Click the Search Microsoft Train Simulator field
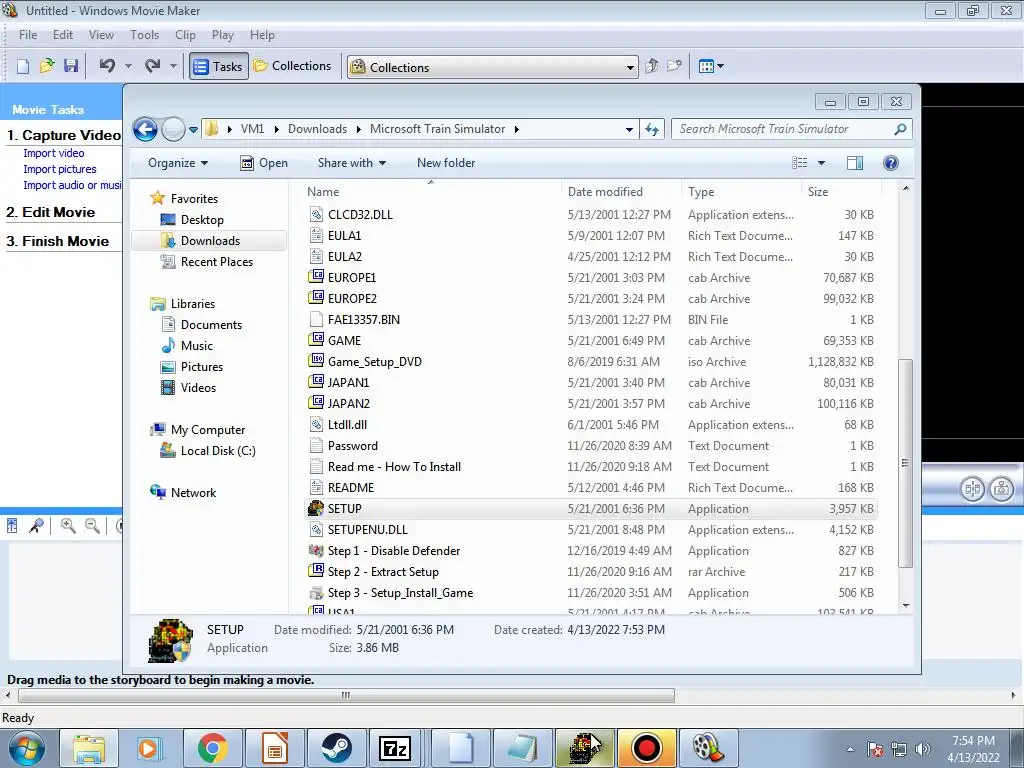This screenshot has width=1024, height=768. click(x=791, y=129)
